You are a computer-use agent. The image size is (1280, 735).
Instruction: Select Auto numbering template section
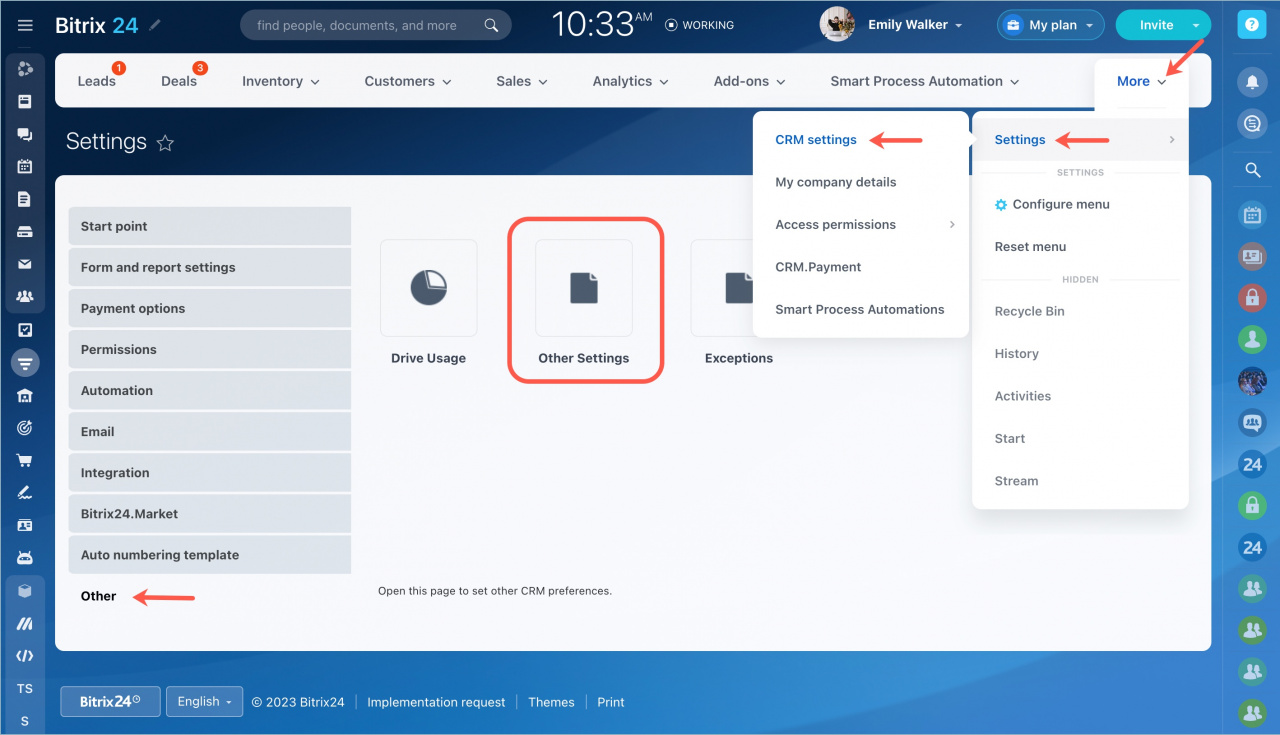(x=210, y=554)
